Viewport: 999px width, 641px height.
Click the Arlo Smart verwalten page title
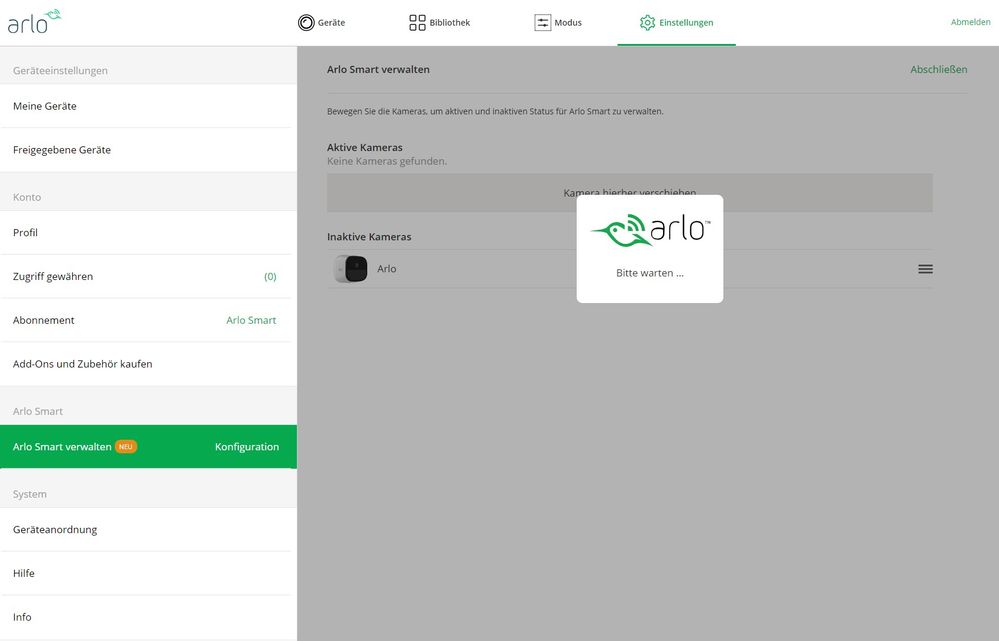(378, 69)
